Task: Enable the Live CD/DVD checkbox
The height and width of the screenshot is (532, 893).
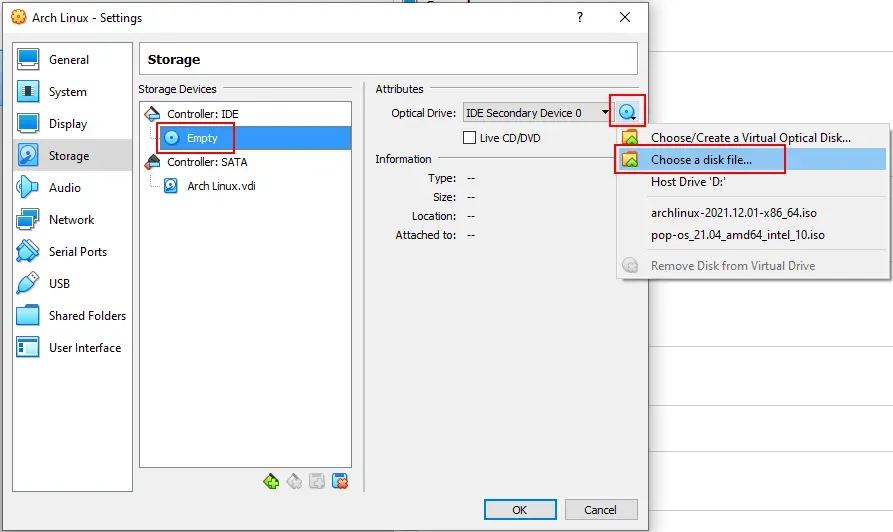Action: (470, 138)
